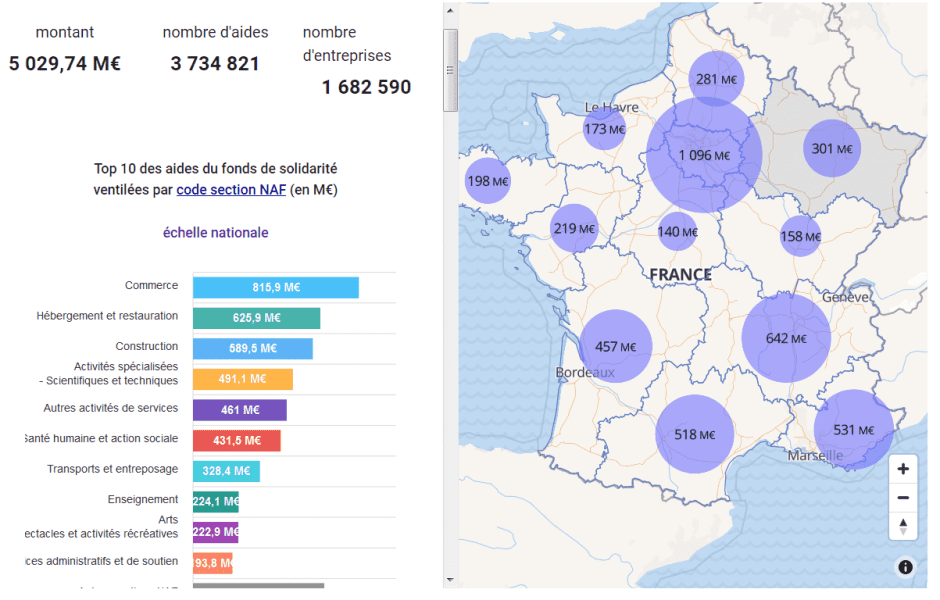
Task: Select the 301 M€ bubble in the east
Action: pos(831,149)
